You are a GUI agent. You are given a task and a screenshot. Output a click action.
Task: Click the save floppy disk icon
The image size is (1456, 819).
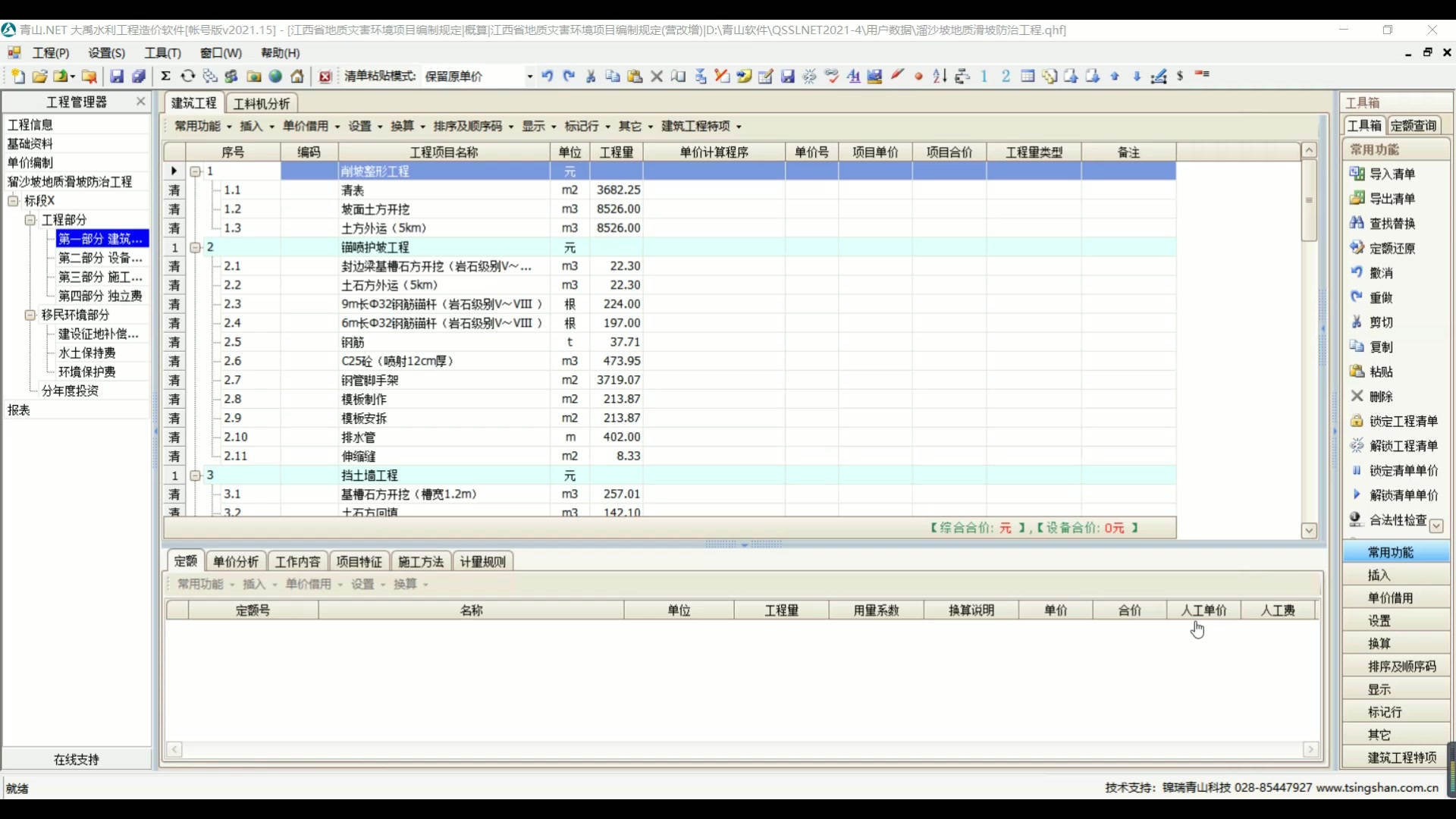point(117,76)
